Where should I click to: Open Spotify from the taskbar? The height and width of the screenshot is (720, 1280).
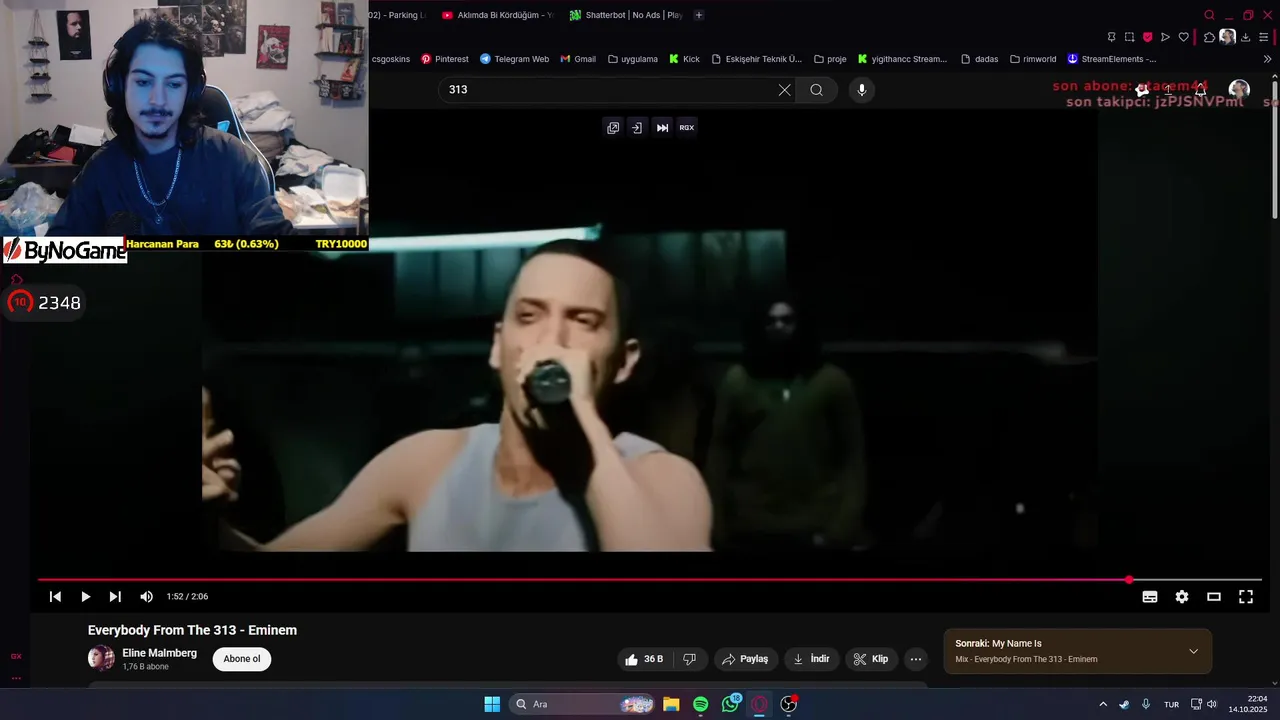[x=701, y=704]
